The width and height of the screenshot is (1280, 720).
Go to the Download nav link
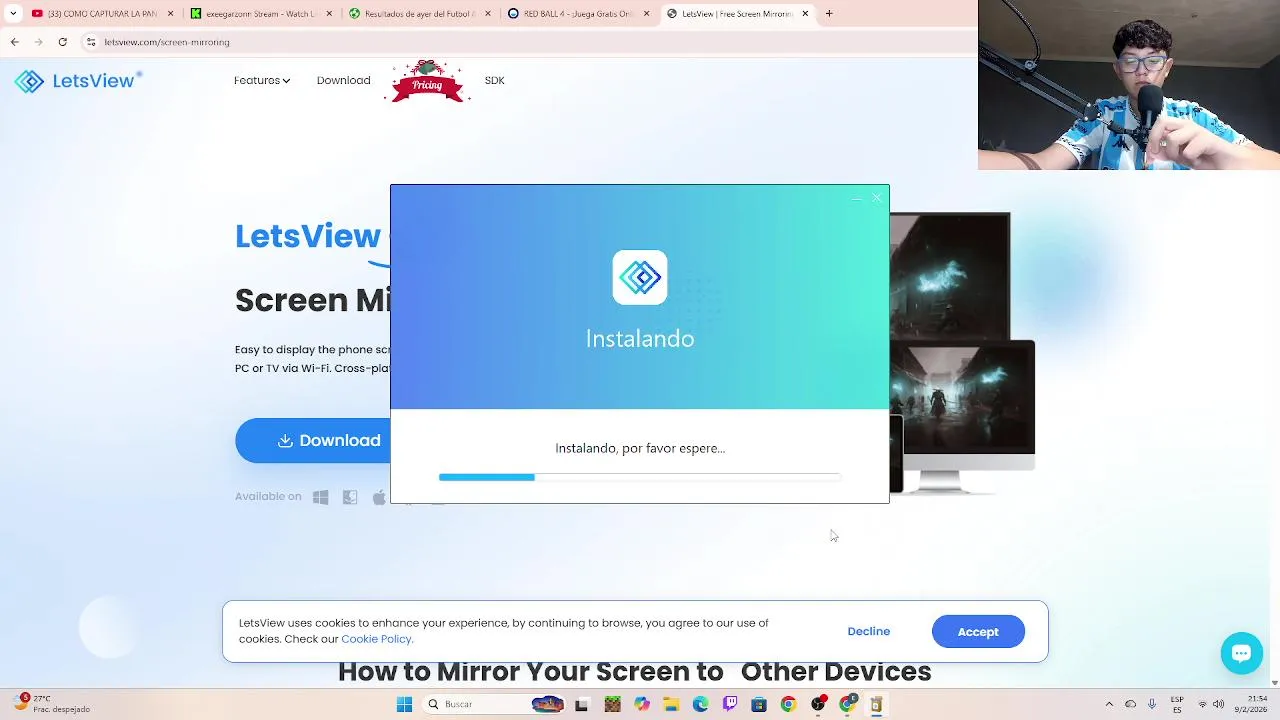pos(343,80)
